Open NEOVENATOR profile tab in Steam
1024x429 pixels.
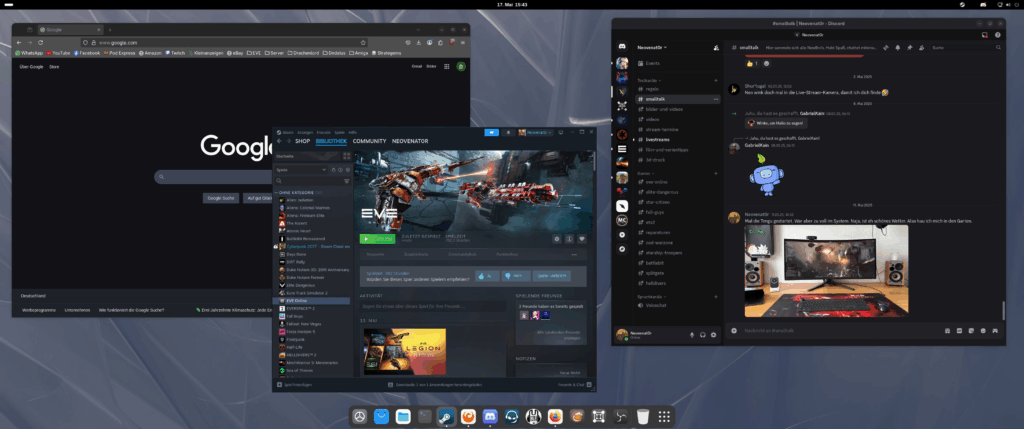(x=411, y=141)
